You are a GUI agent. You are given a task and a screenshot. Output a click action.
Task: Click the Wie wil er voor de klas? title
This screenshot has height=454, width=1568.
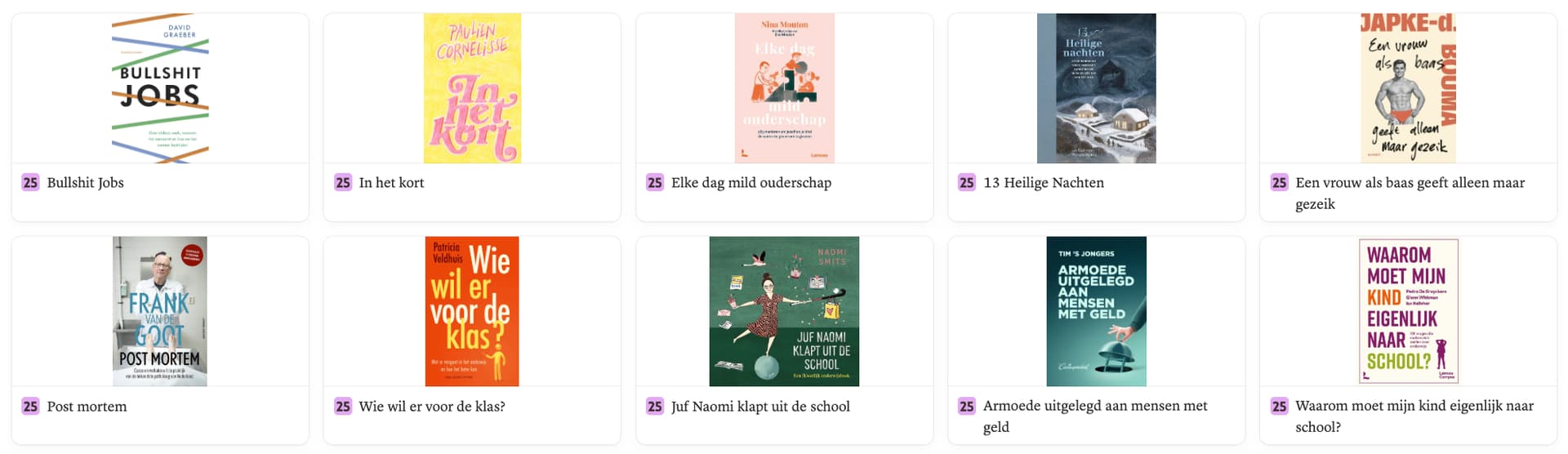coord(431,407)
